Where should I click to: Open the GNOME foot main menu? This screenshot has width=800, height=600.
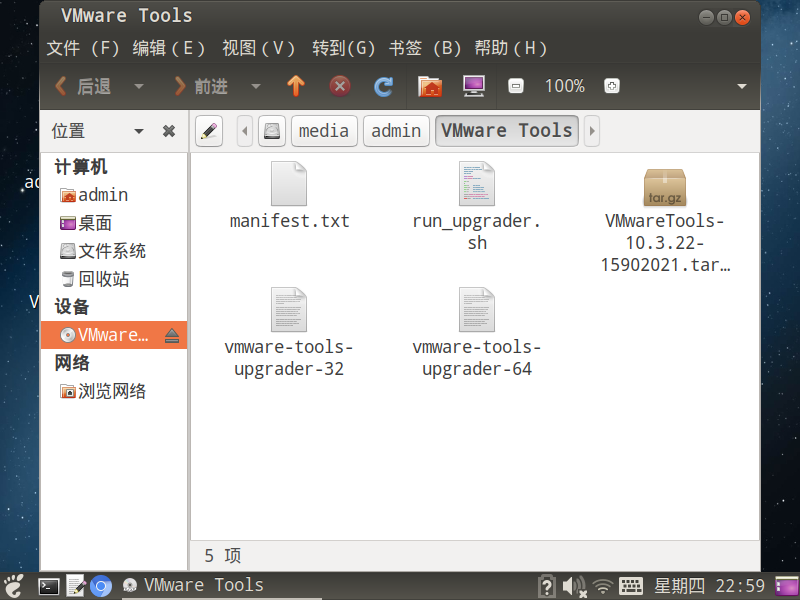click(x=14, y=586)
